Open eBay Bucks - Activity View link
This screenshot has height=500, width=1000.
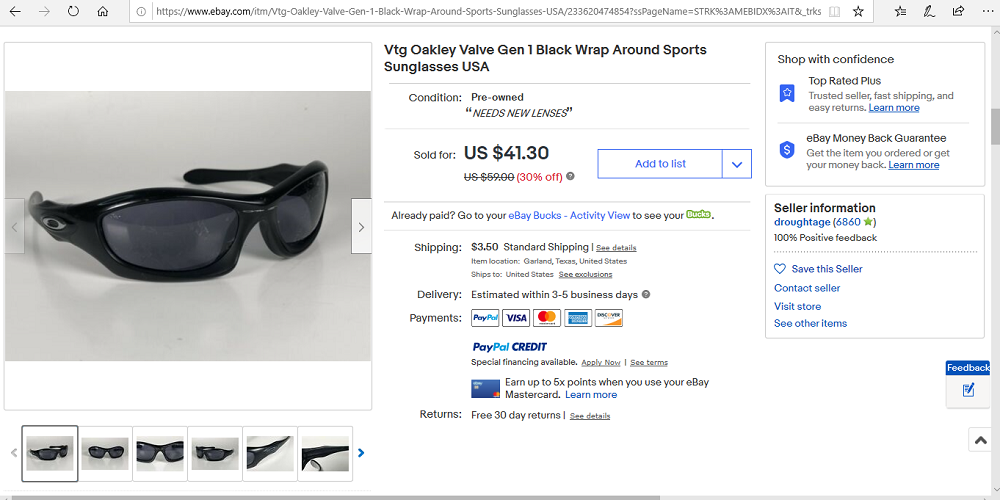tap(569, 215)
